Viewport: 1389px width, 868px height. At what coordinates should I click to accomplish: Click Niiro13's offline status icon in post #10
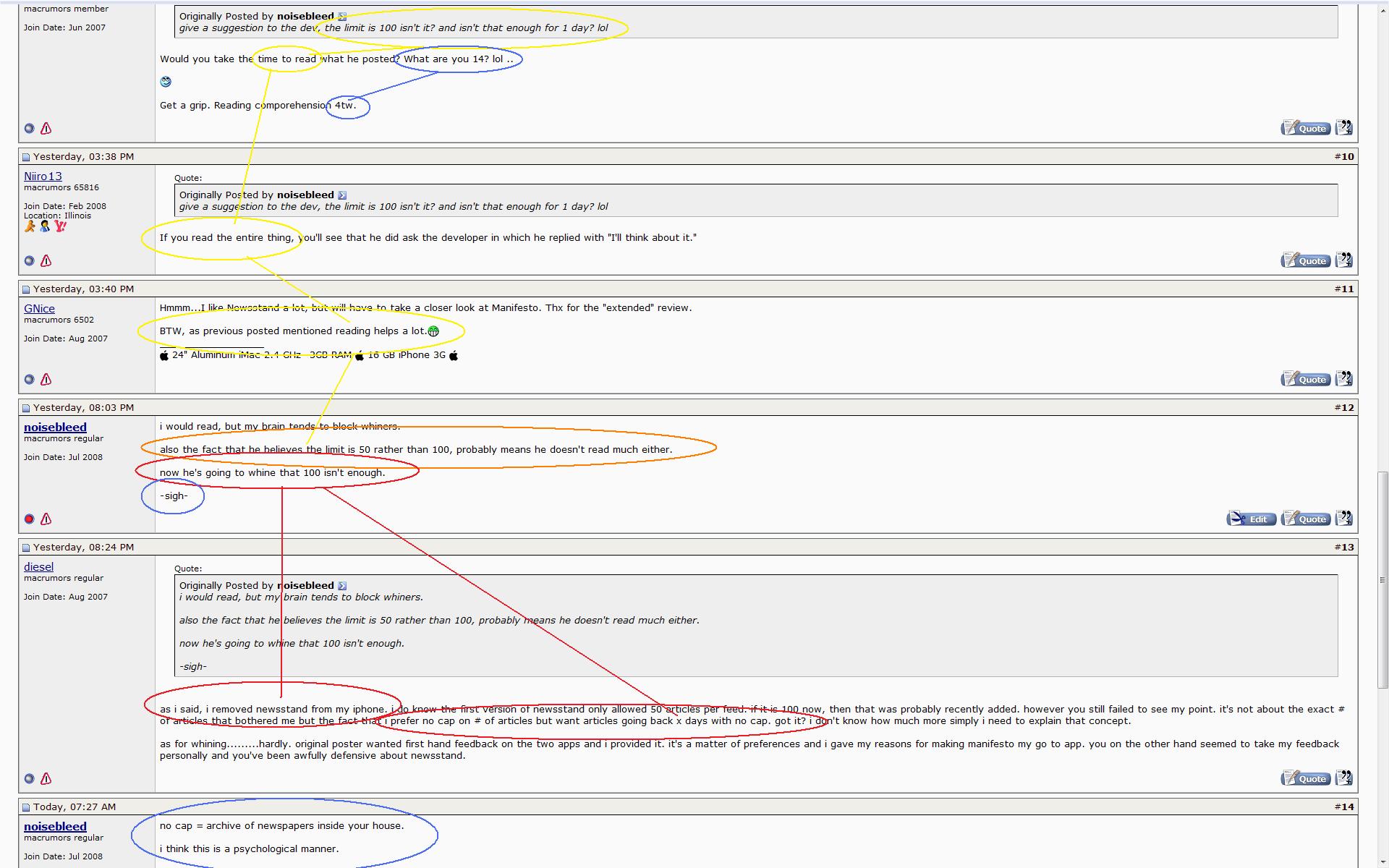(x=29, y=261)
